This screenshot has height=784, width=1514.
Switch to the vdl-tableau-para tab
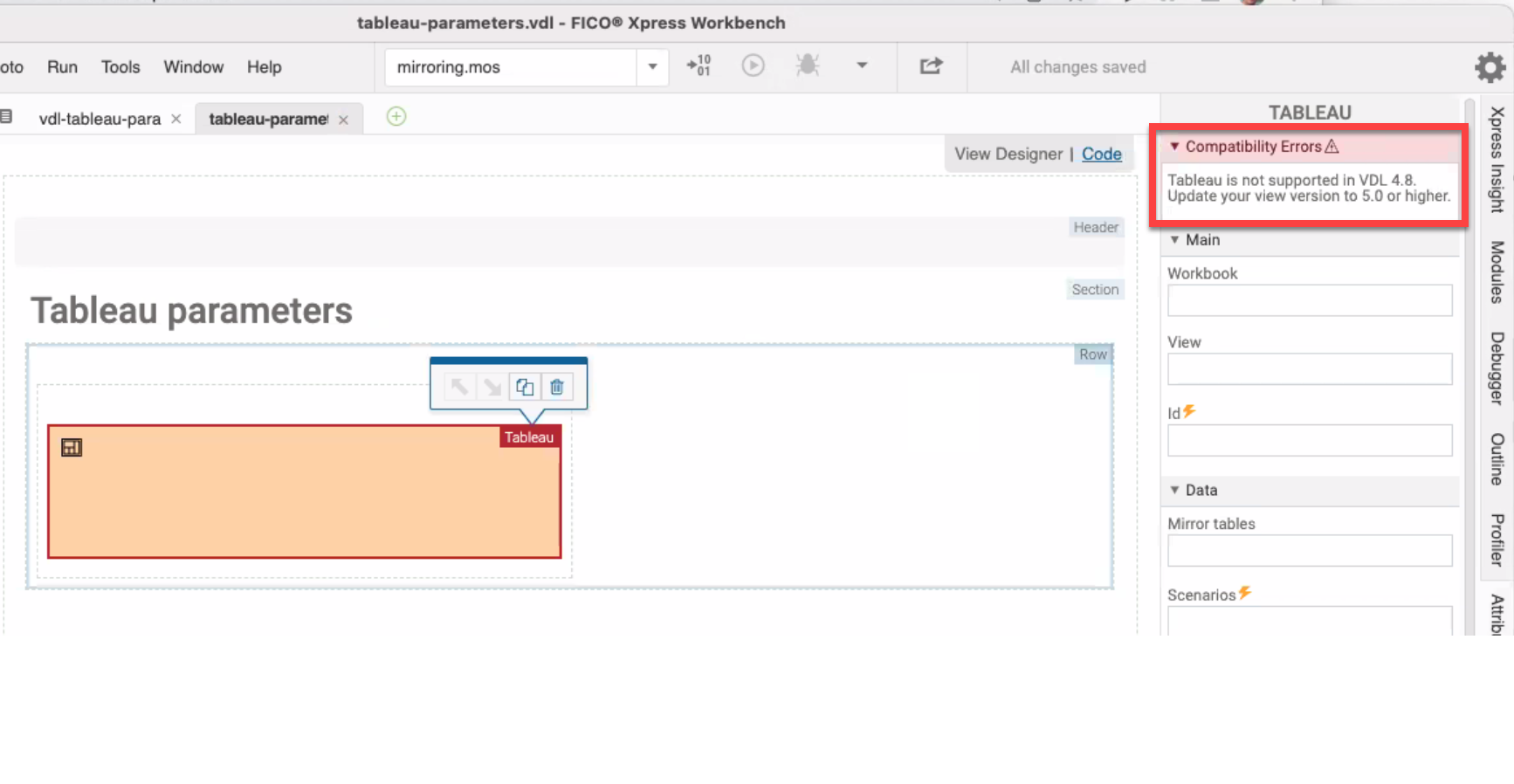100,119
